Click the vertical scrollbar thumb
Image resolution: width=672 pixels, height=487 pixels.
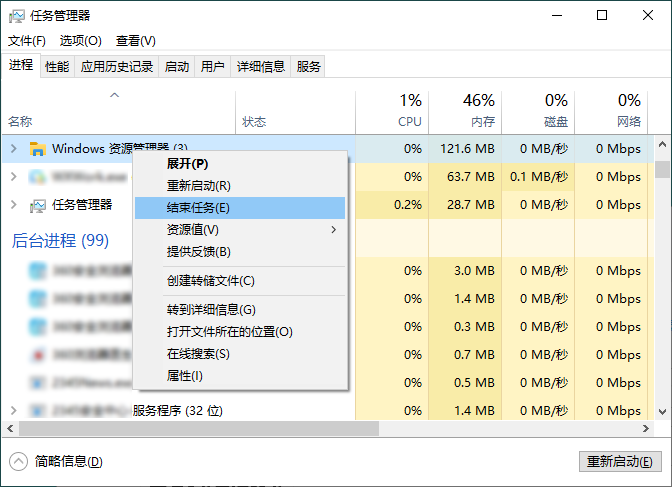pos(662,169)
